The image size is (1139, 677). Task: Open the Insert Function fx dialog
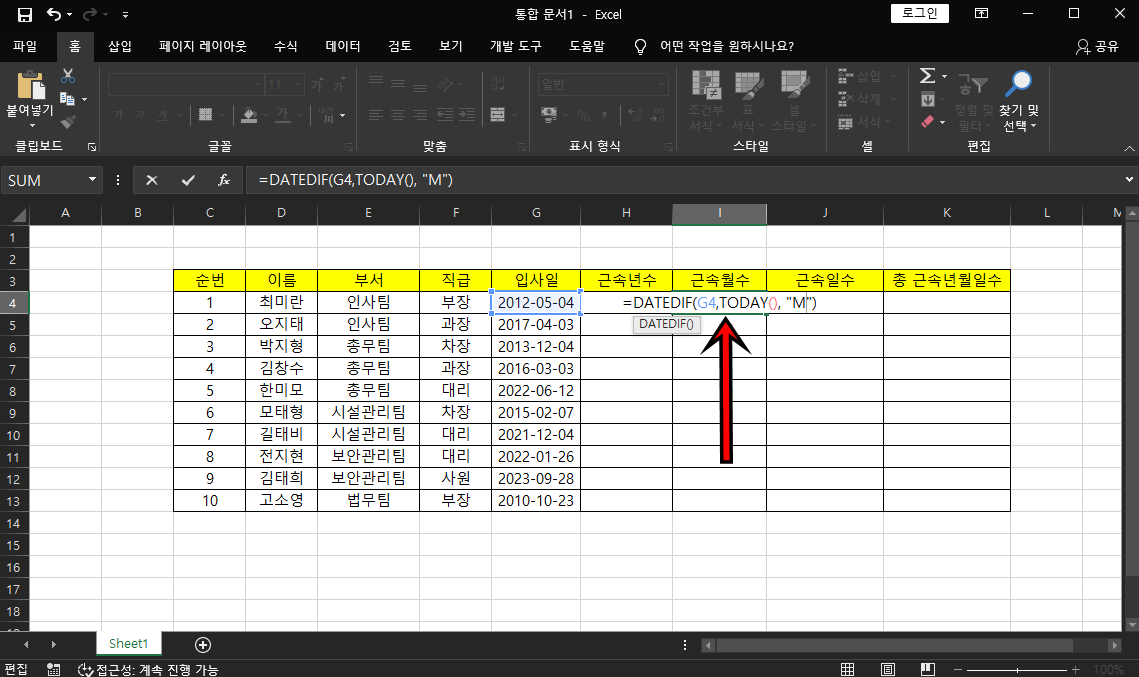click(x=224, y=180)
